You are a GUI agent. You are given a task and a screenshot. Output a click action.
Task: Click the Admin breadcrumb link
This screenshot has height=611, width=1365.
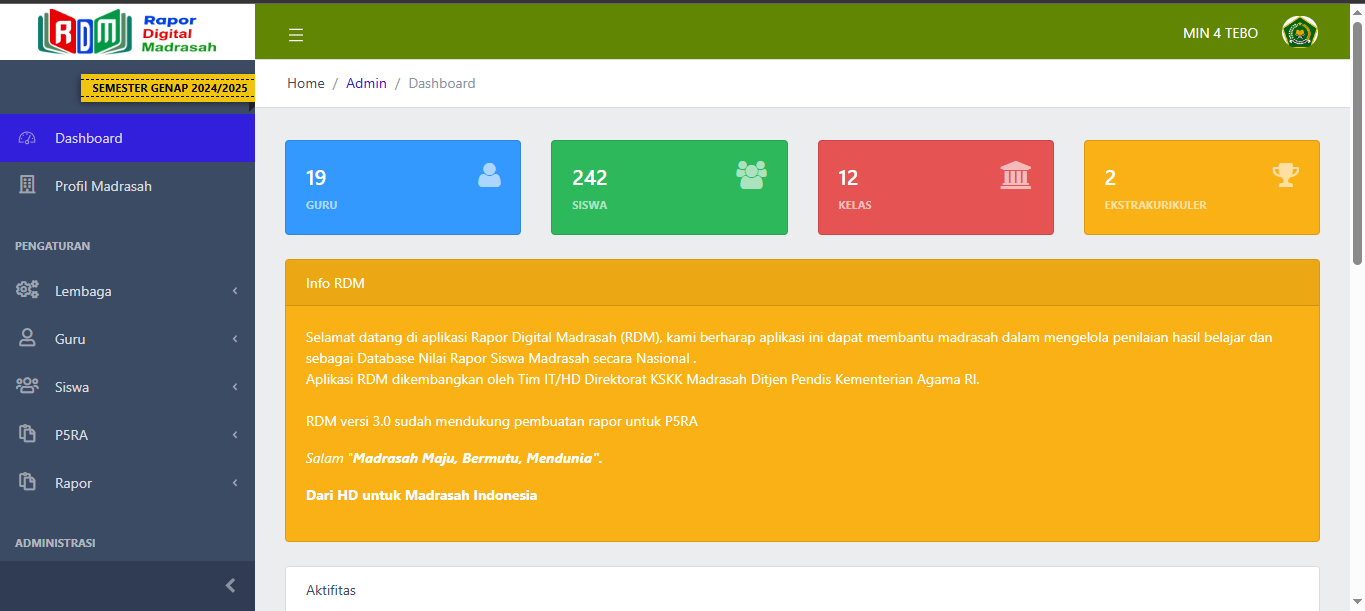[x=366, y=83]
